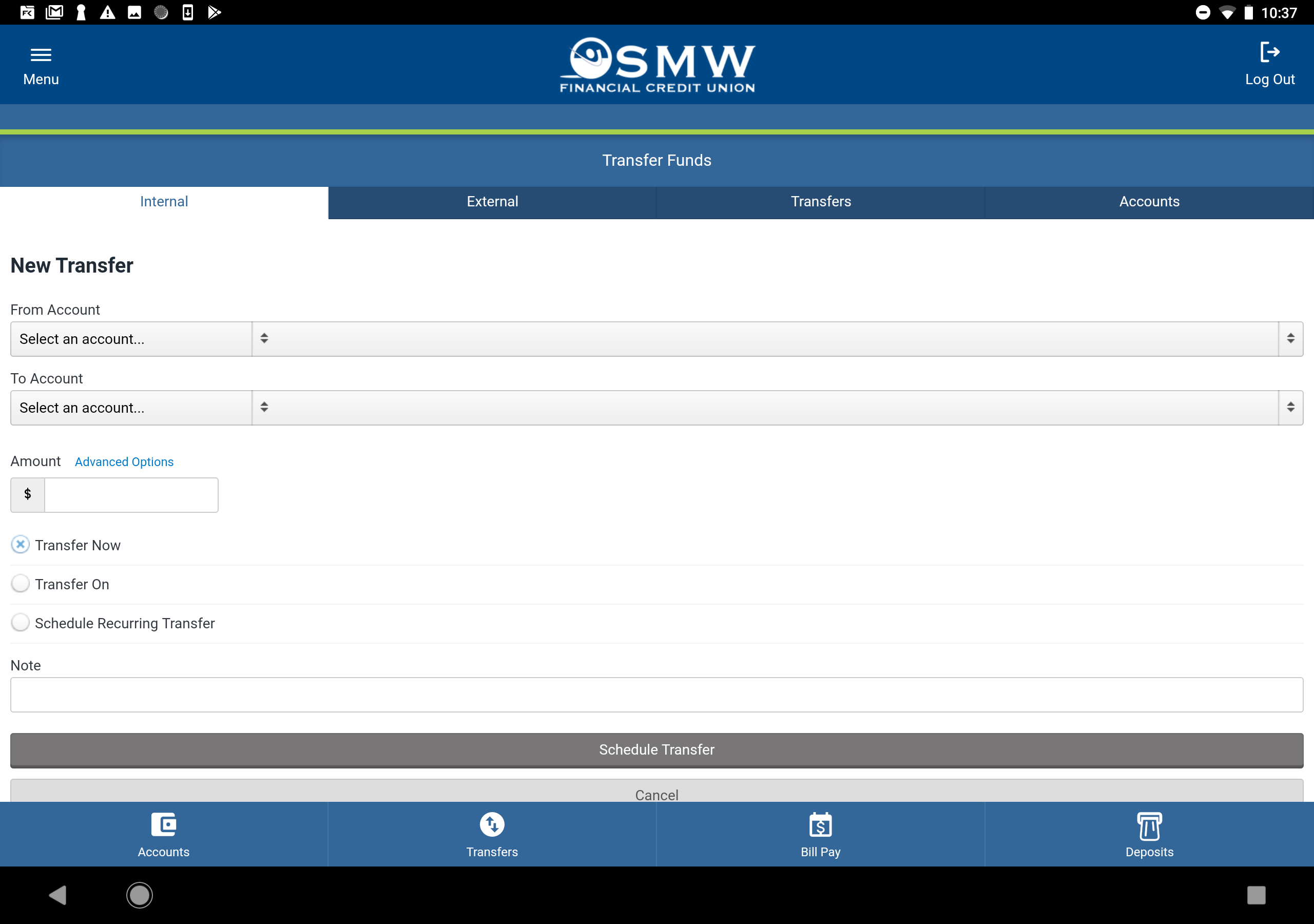Open Accounts wallet icon in bottom bar
1314x924 pixels.
click(164, 824)
